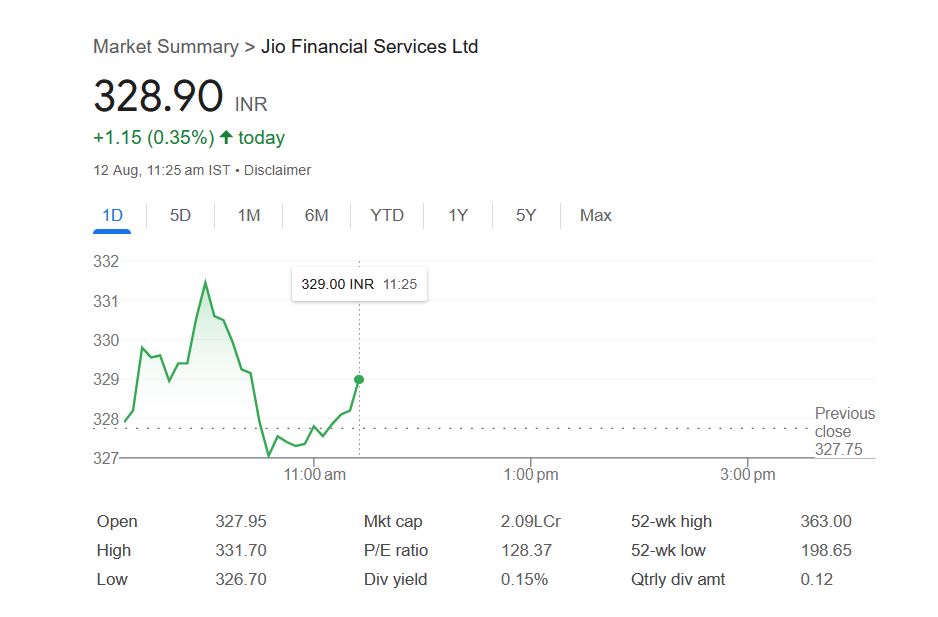
Task: Click the chart peak near 331
Action: pyautogui.click(x=205, y=283)
